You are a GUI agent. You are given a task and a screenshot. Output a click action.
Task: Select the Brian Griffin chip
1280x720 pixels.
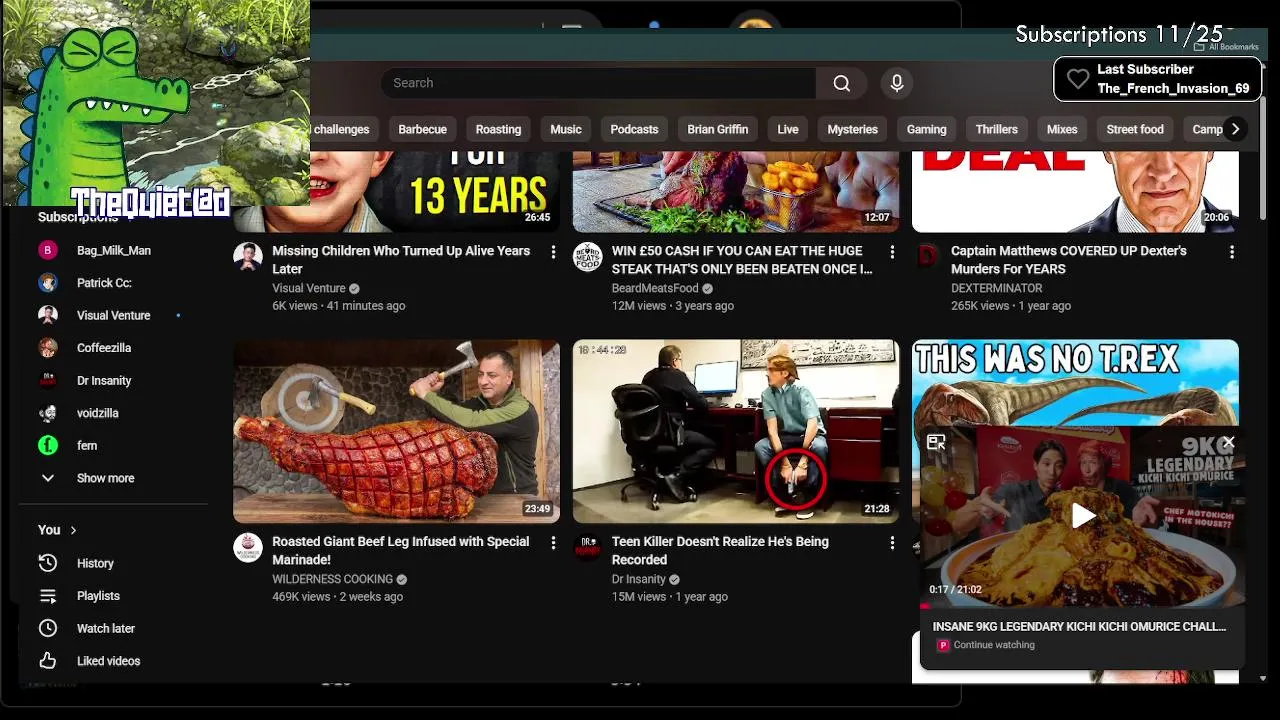coord(717,129)
